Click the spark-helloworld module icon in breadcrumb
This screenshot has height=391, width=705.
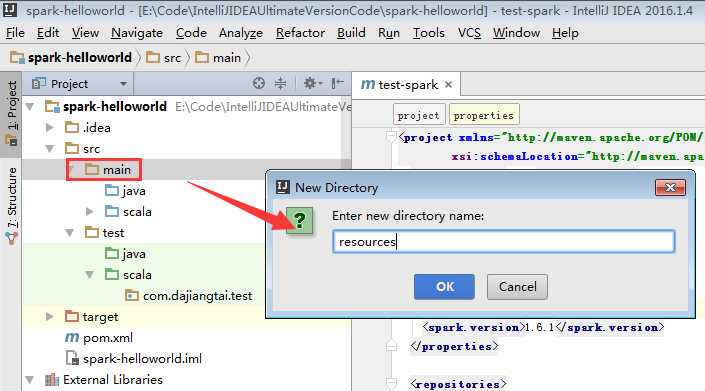pyautogui.click(x=18, y=58)
